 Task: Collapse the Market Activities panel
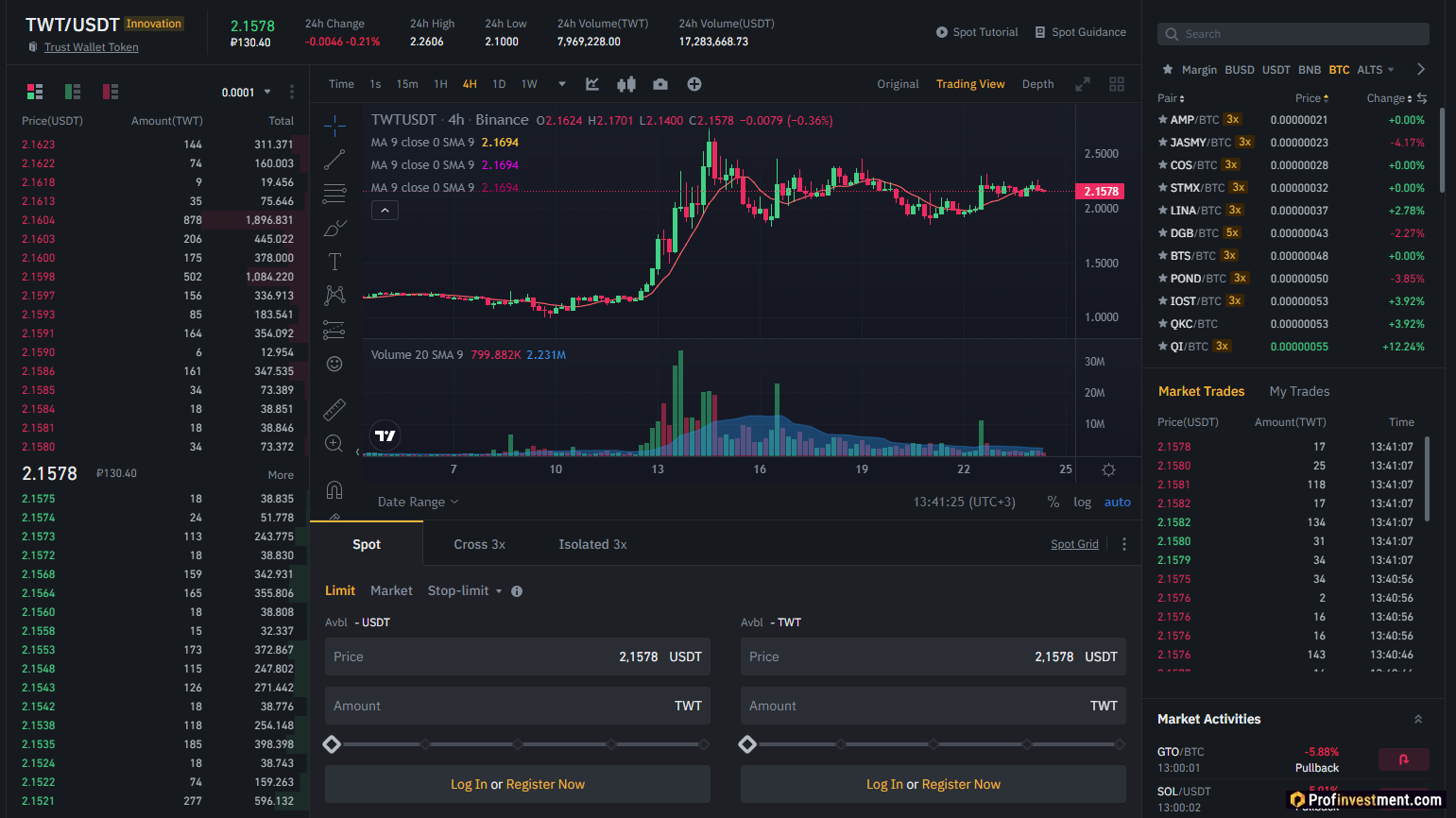(x=1418, y=720)
